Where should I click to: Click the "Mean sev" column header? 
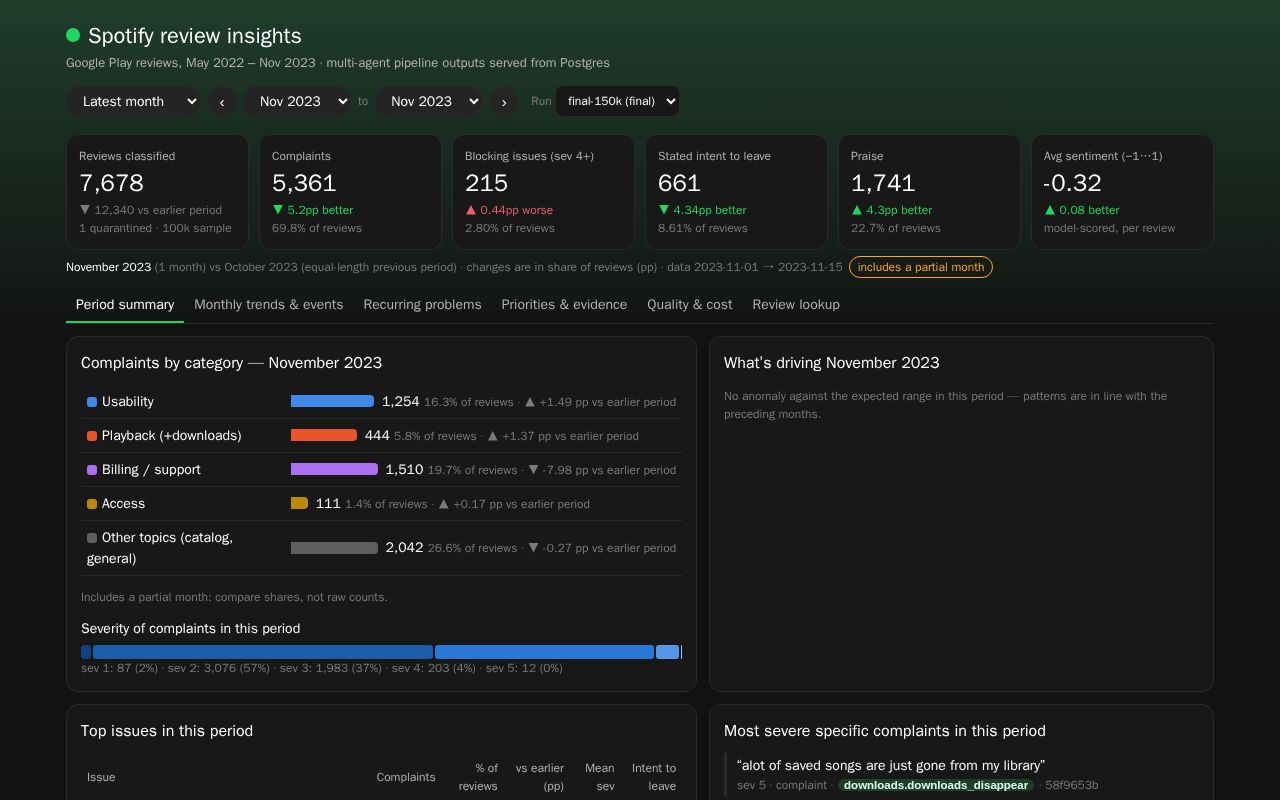[600, 777]
